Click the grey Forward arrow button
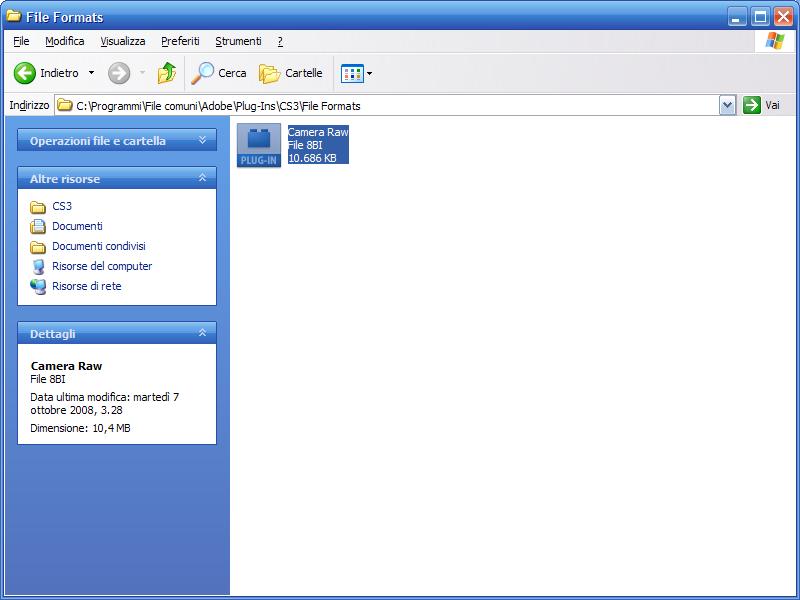 tap(119, 73)
